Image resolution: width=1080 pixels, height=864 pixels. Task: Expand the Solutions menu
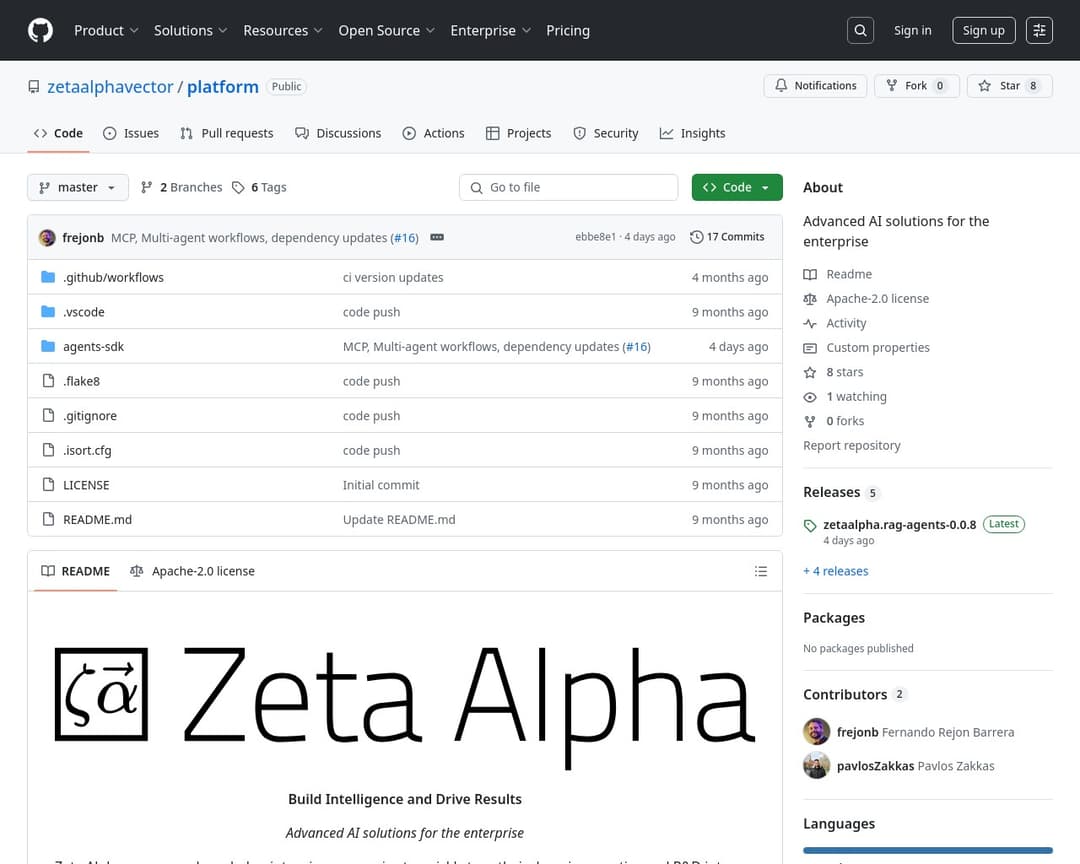(x=190, y=30)
